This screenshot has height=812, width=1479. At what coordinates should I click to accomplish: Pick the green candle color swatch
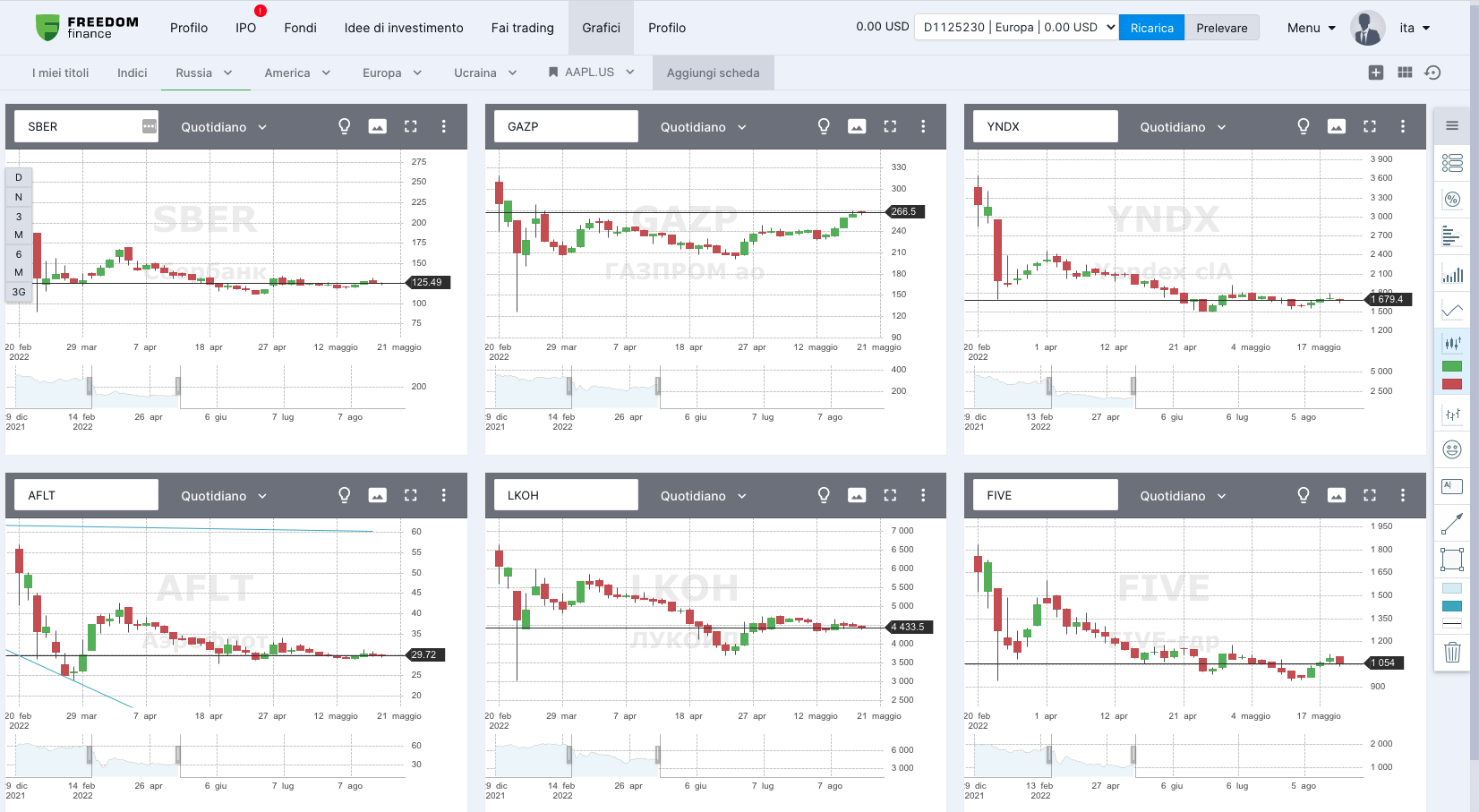pyautogui.click(x=1452, y=366)
